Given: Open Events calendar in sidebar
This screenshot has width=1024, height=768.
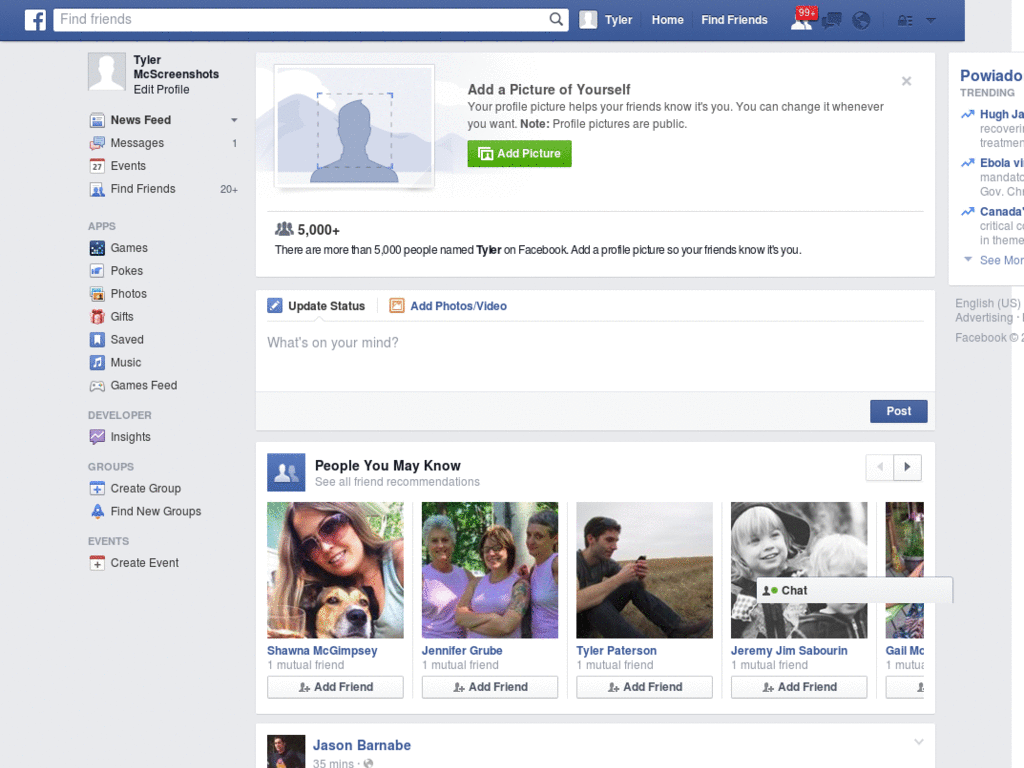Looking at the screenshot, I should point(128,166).
